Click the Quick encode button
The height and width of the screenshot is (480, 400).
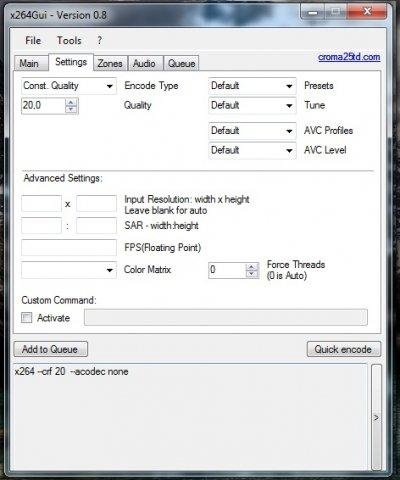[x=343, y=349]
